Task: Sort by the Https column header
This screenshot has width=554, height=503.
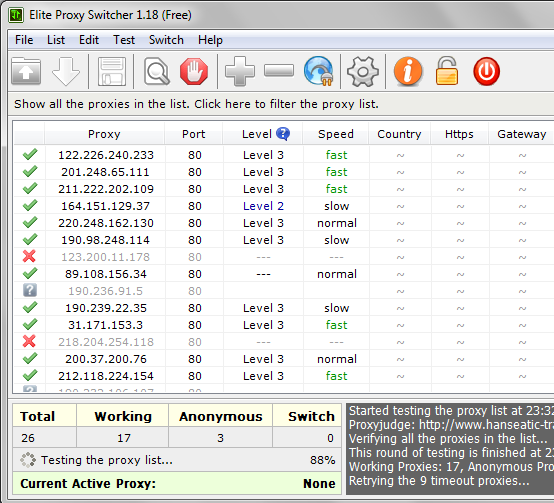Action: (x=459, y=134)
